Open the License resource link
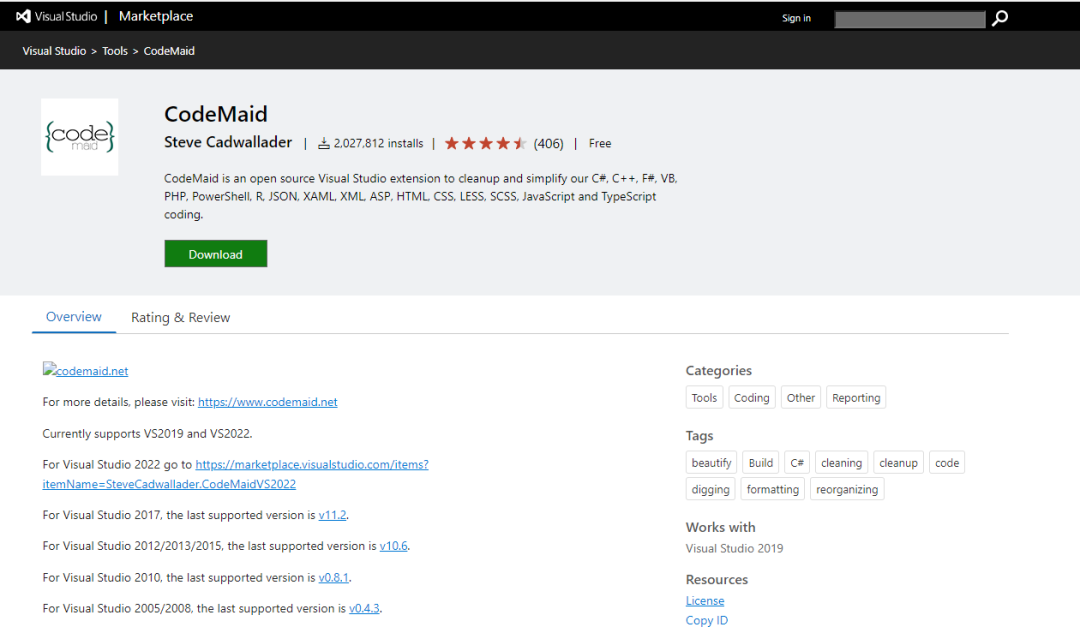 [x=704, y=600]
